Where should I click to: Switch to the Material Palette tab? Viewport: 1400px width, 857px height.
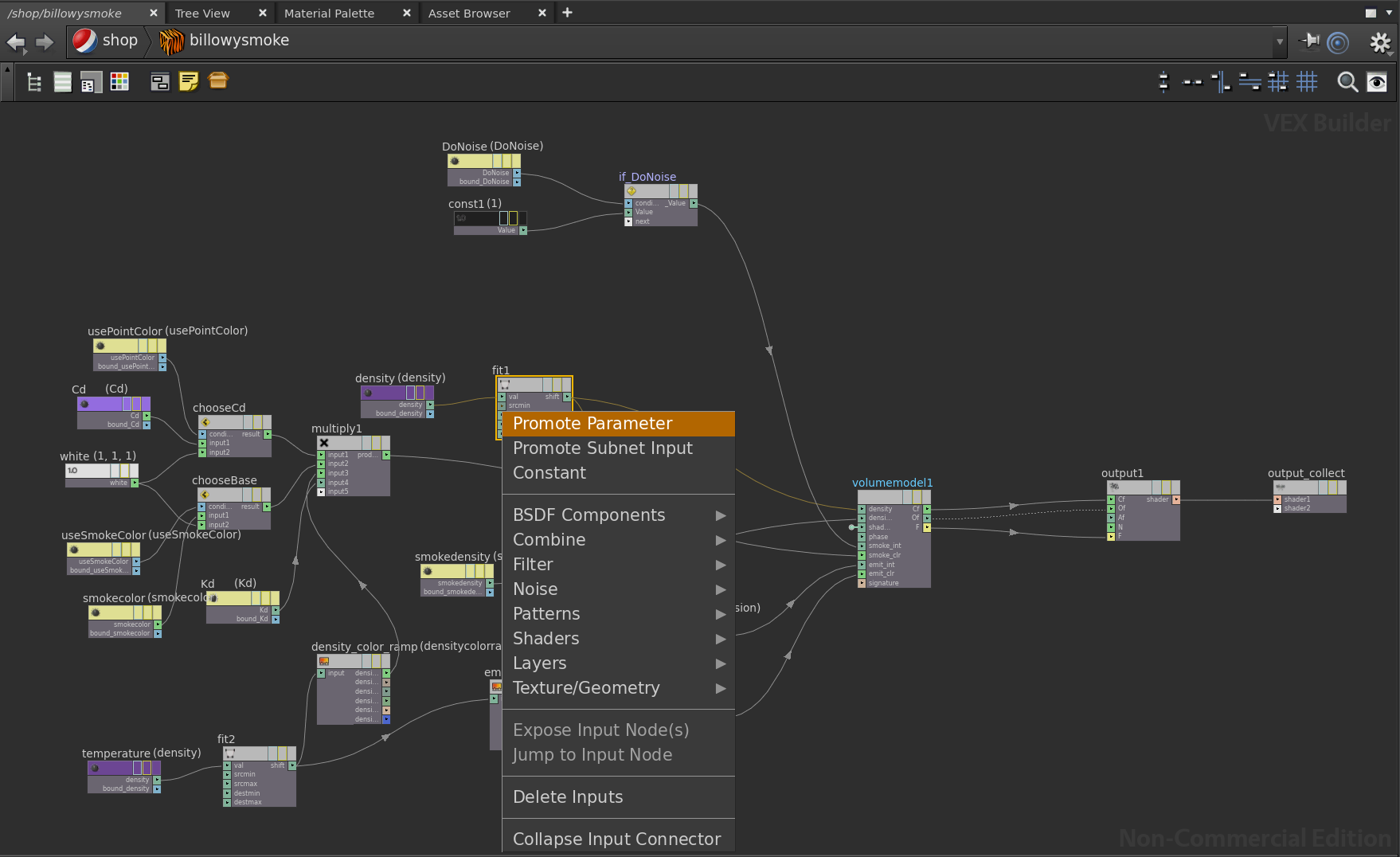pyautogui.click(x=329, y=14)
